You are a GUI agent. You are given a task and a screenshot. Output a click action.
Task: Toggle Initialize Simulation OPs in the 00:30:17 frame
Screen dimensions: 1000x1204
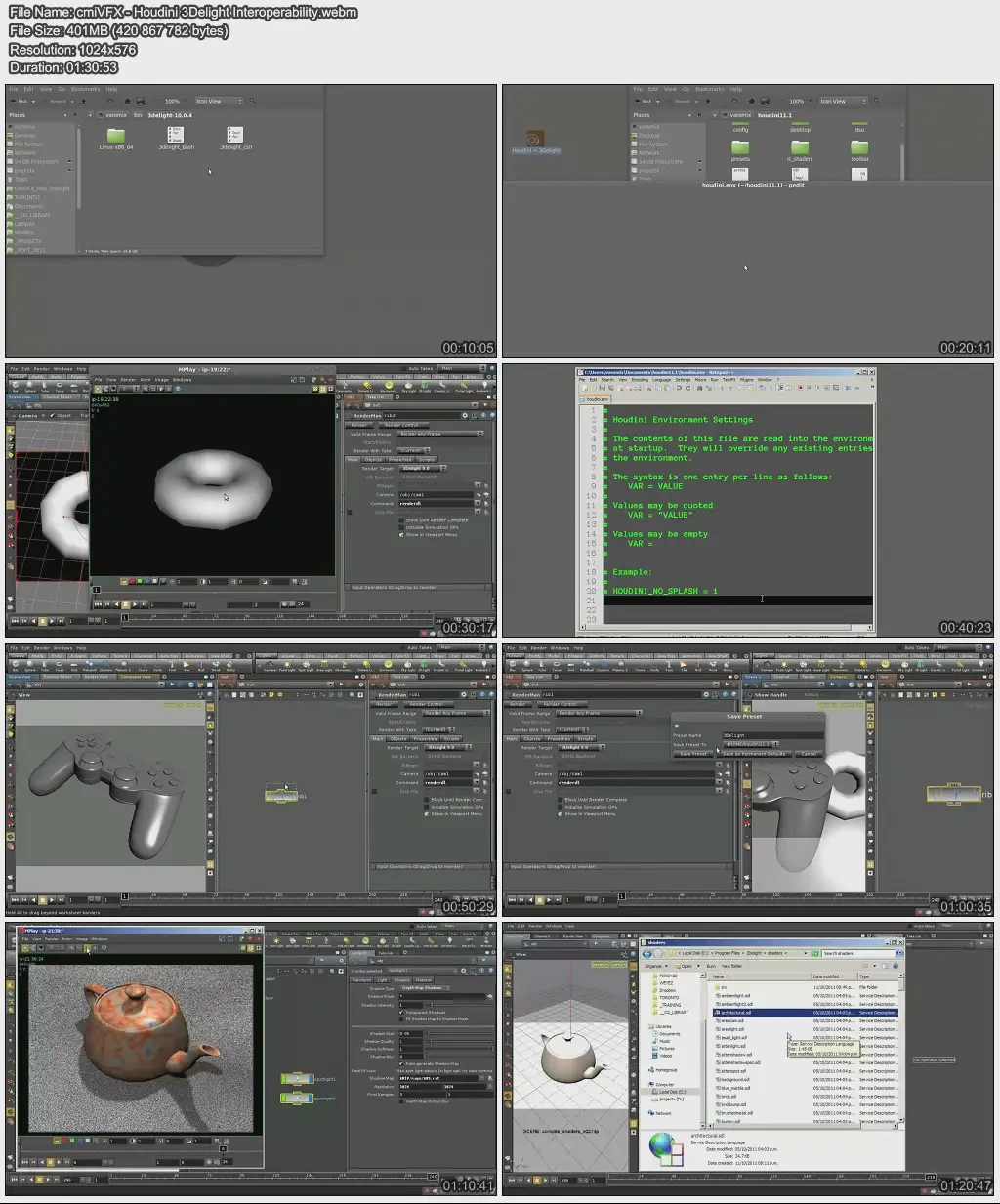click(402, 527)
